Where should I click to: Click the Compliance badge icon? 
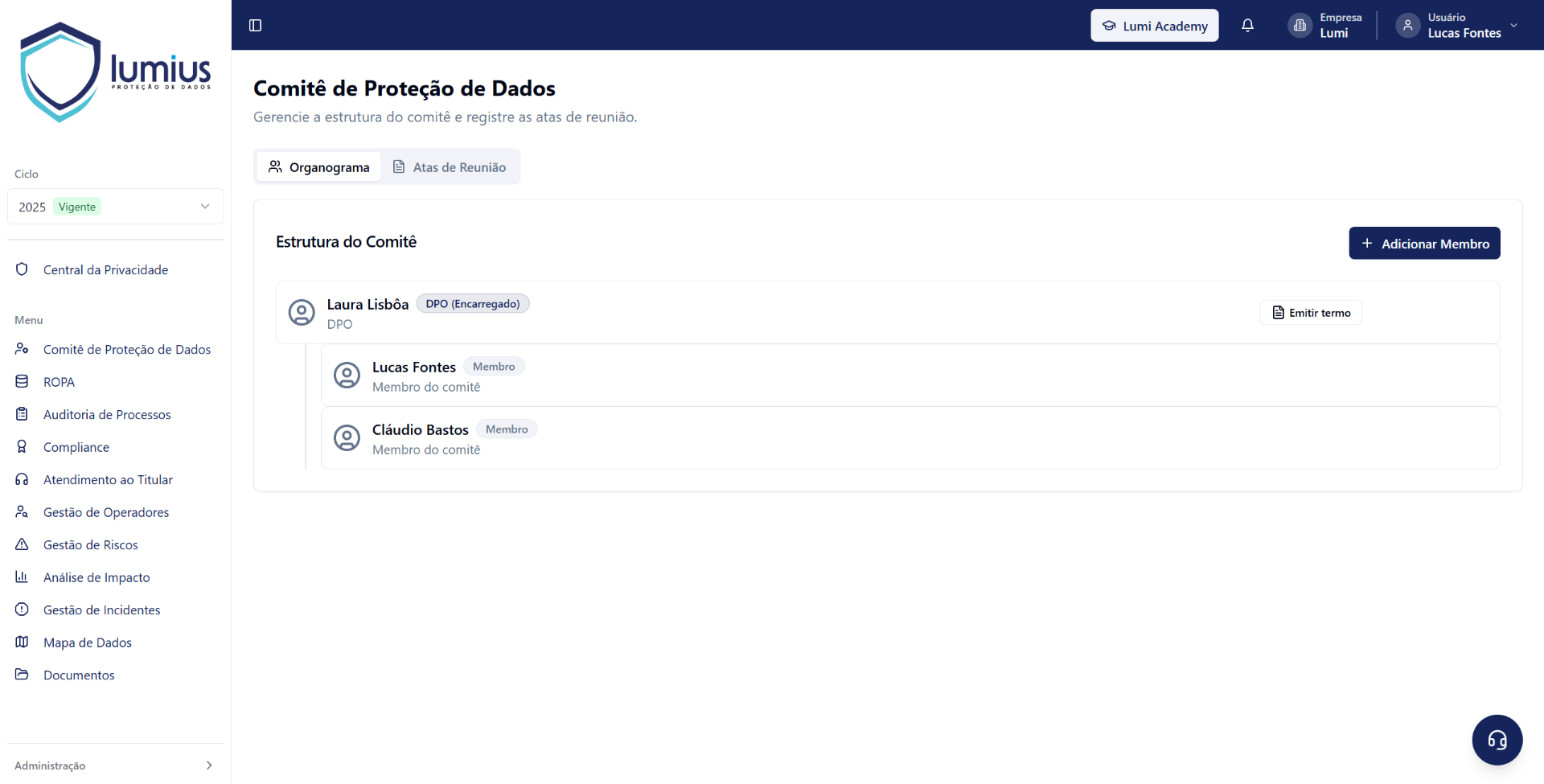click(x=22, y=446)
